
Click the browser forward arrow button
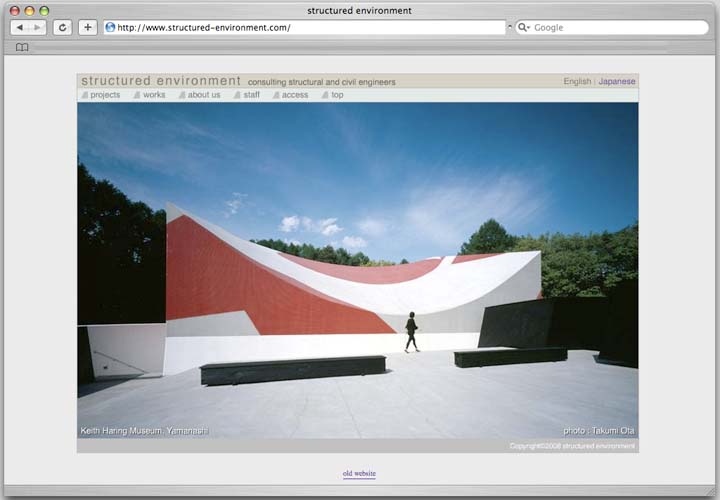tap(38, 28)
